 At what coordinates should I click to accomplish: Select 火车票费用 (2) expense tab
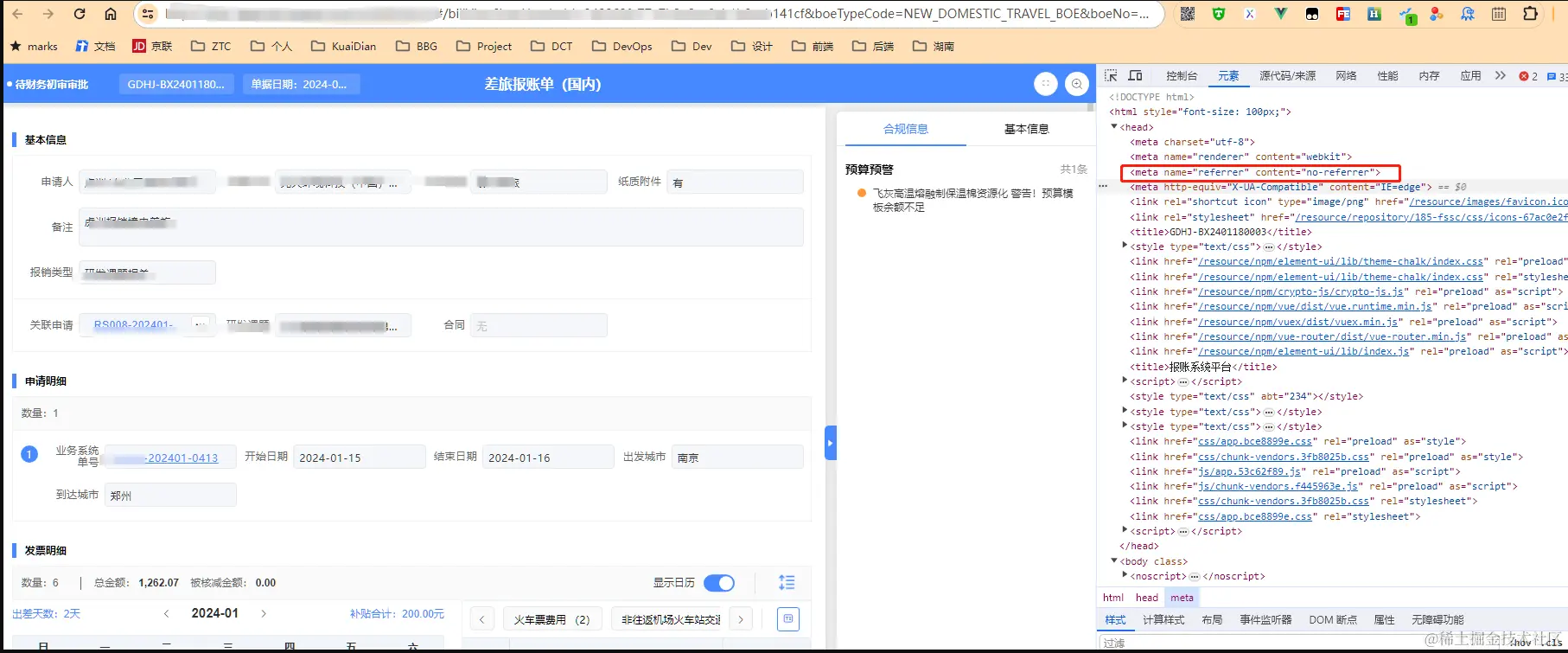tap(551, 619)
